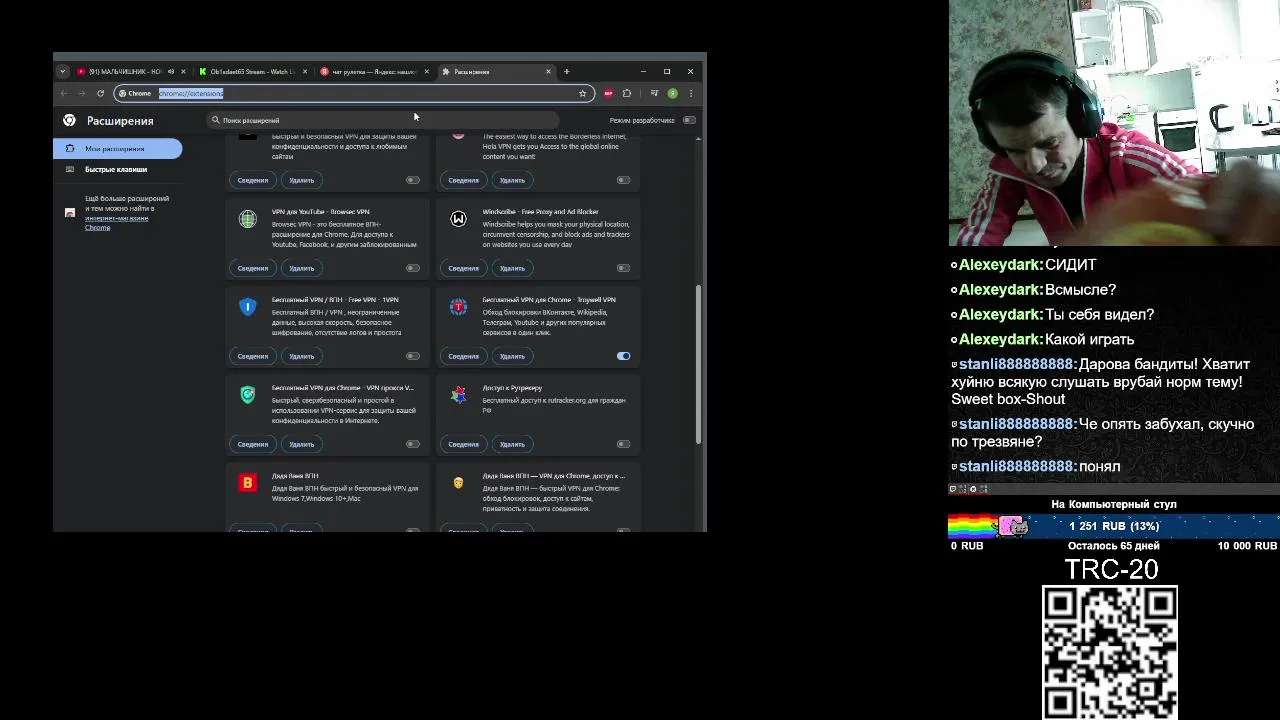
Task: Click the red ABP extension icon in toolbar
Action: coord(608,93)
